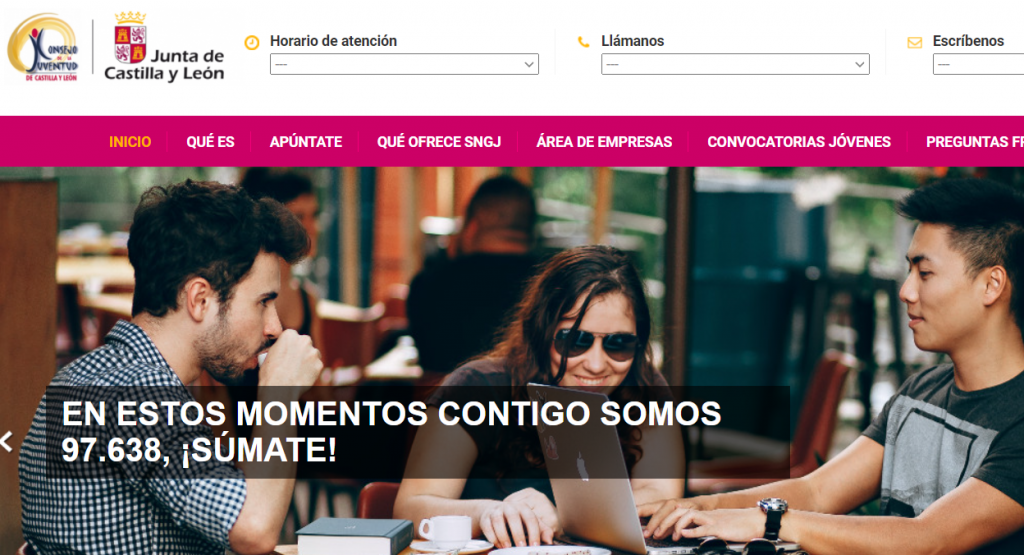Click the Consejo de la Juventud logo

(x=43, y=48)
